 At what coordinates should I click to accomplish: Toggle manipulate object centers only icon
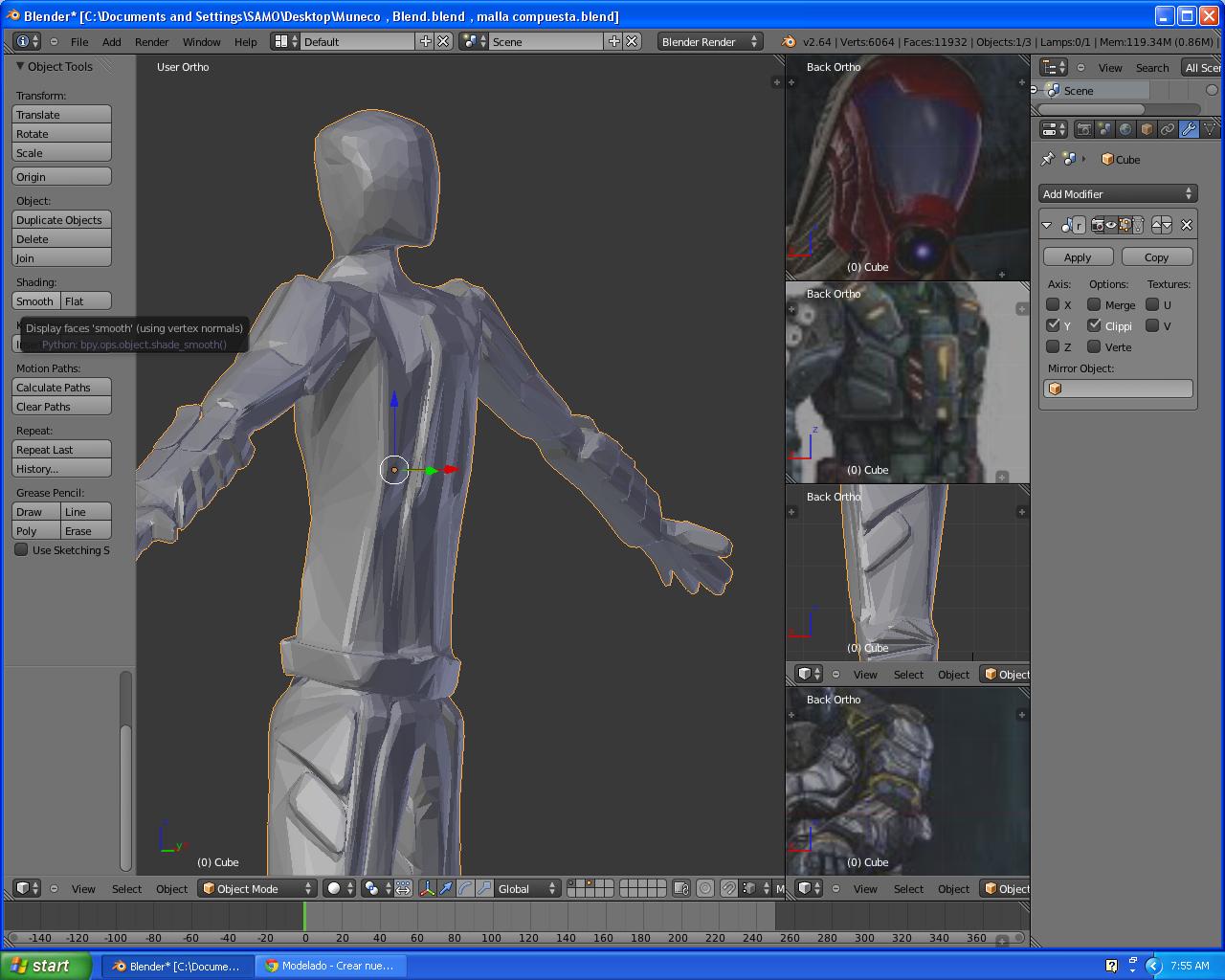click(x=403, y=888)
